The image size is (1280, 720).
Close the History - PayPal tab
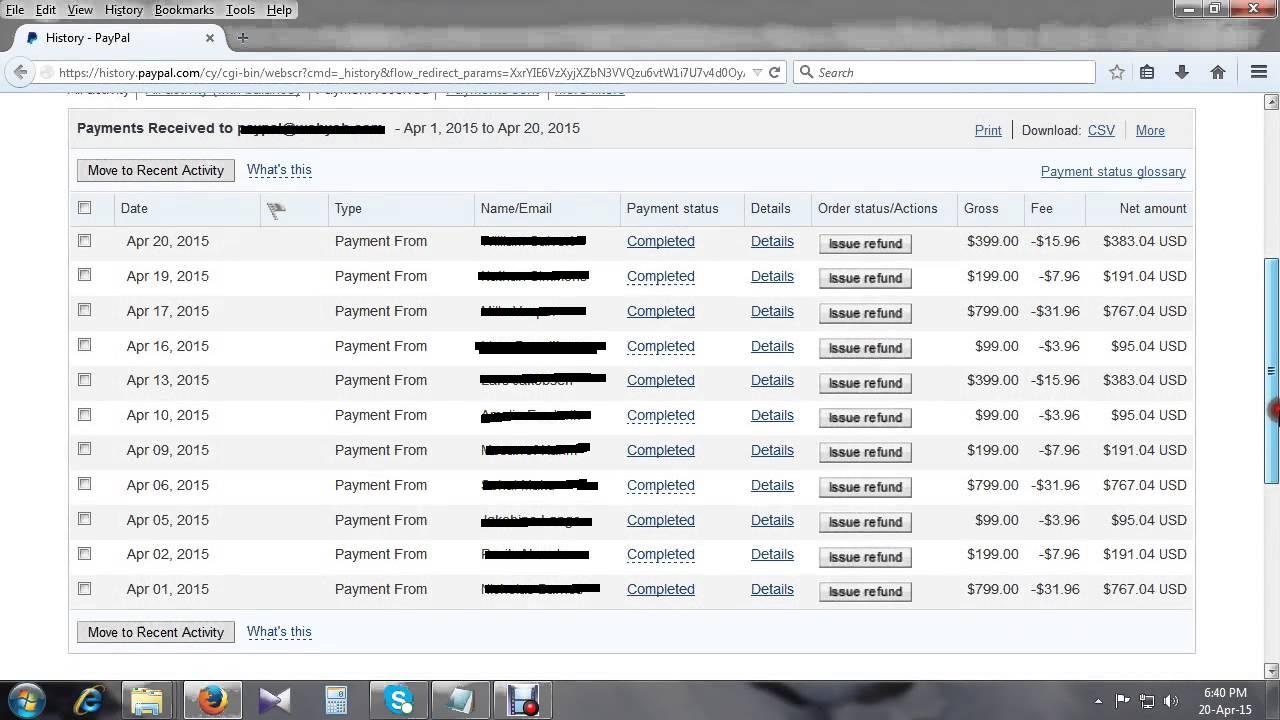(x=210, y=38)
